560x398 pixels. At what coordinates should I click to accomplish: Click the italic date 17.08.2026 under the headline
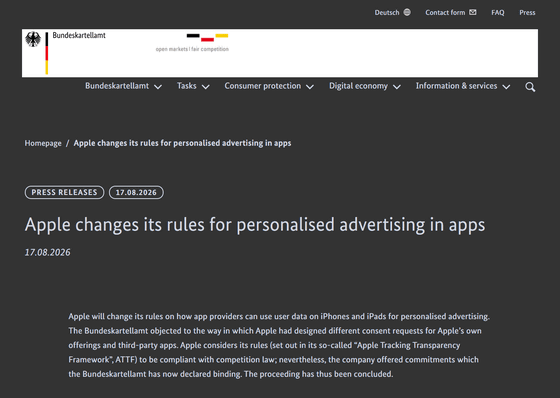coord(48,253)
